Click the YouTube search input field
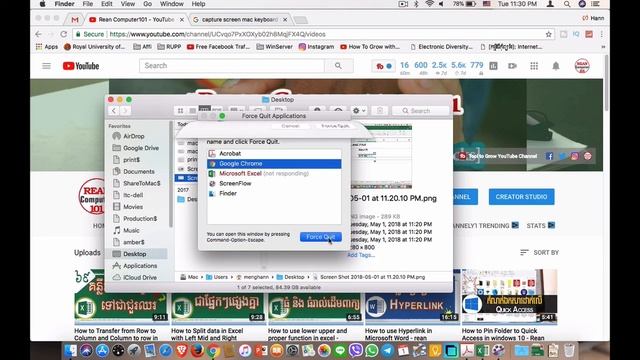Image resolution: width=640 pixels, height=360 pixels. tap(232, 66)
